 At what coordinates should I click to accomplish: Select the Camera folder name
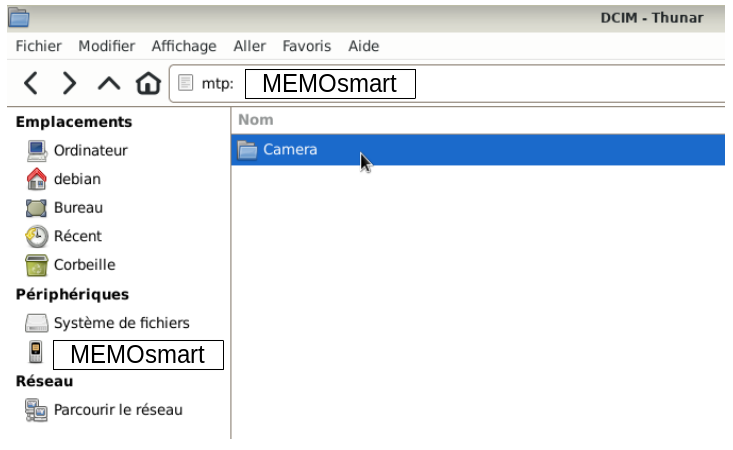[290, 150]
